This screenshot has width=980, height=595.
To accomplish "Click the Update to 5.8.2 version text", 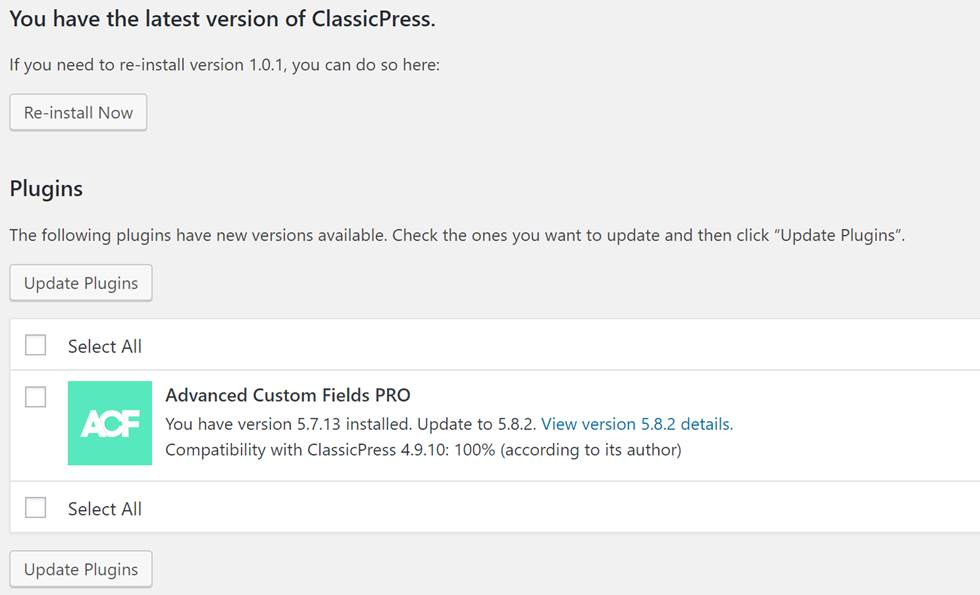I will click(475, 424).
